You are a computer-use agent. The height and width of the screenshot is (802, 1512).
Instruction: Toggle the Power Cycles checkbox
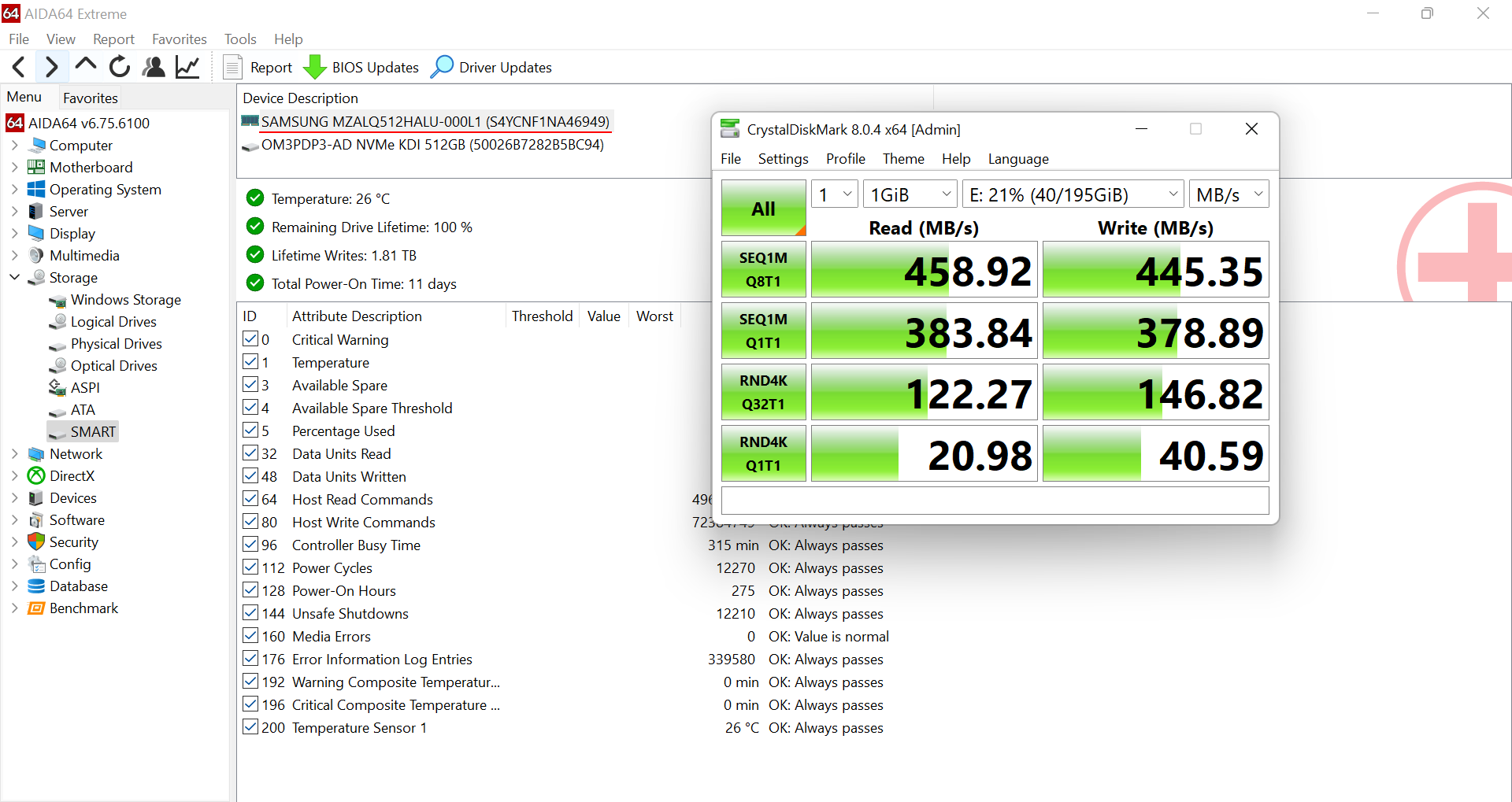250,567
